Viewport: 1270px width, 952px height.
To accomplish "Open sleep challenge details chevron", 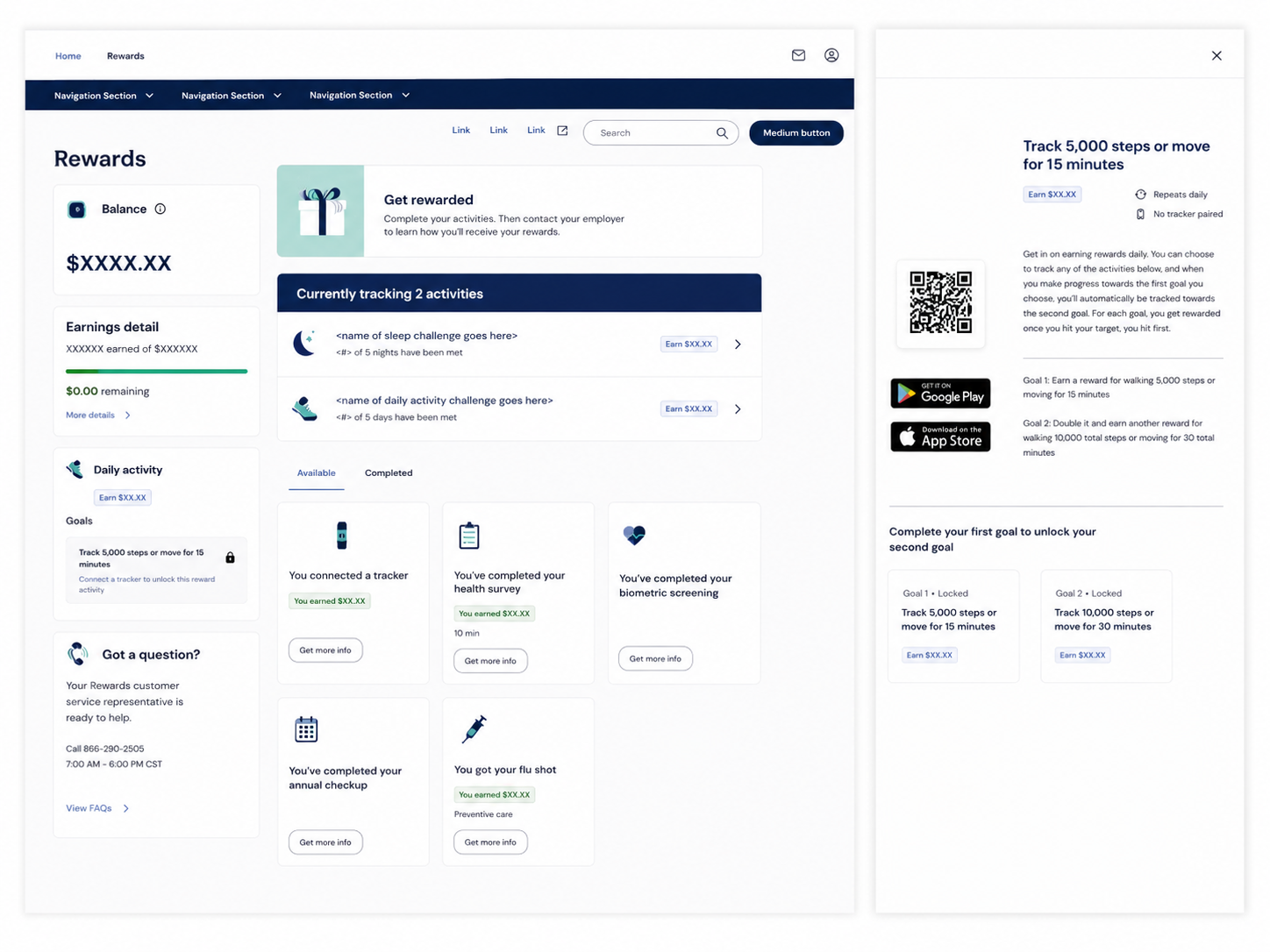I will tap(738, 345).
